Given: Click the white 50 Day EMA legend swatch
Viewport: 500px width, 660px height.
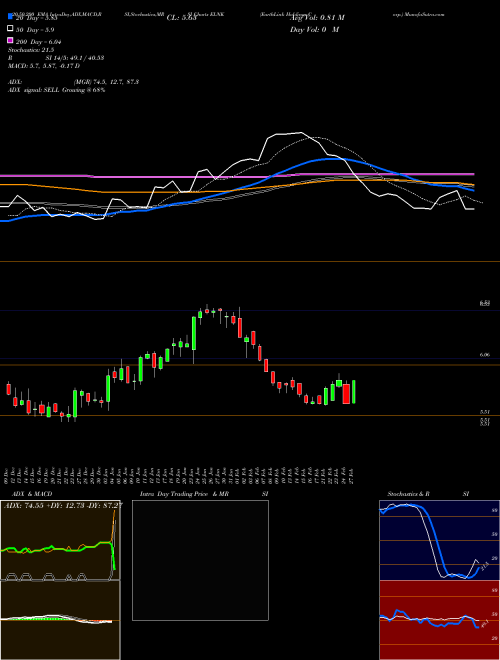Looking at the screenshot, I should [10, 29].
